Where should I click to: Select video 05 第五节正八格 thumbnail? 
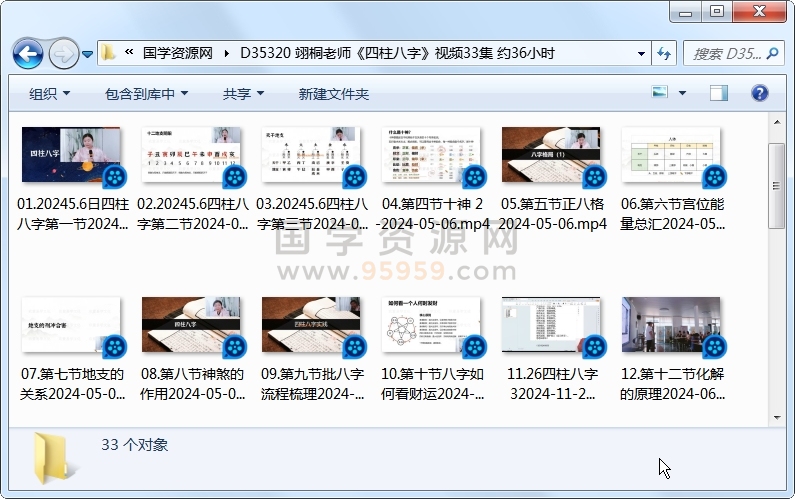coord(551,155)
